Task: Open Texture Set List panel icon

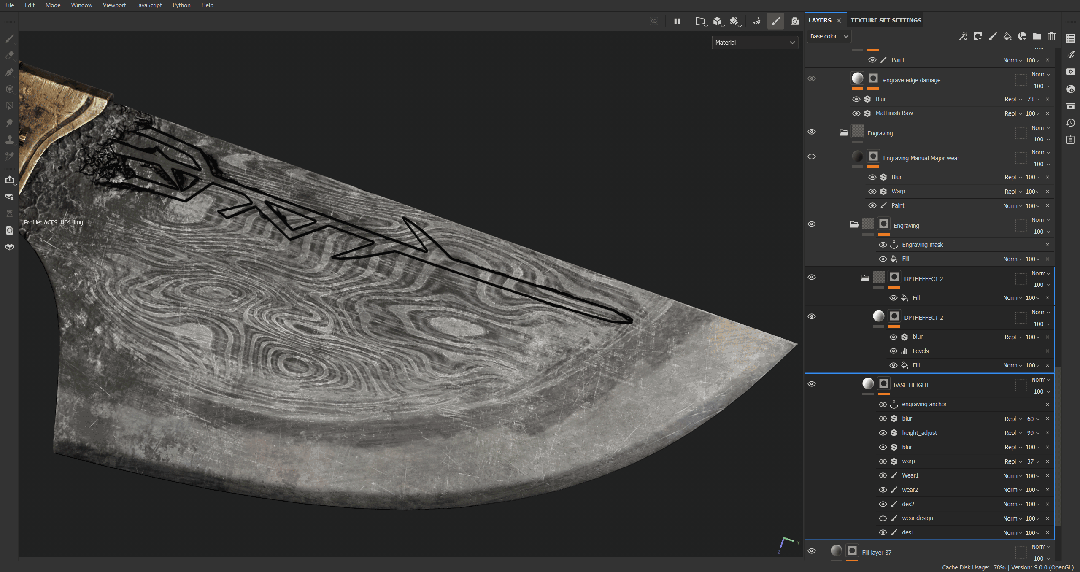Action: 1070,37
